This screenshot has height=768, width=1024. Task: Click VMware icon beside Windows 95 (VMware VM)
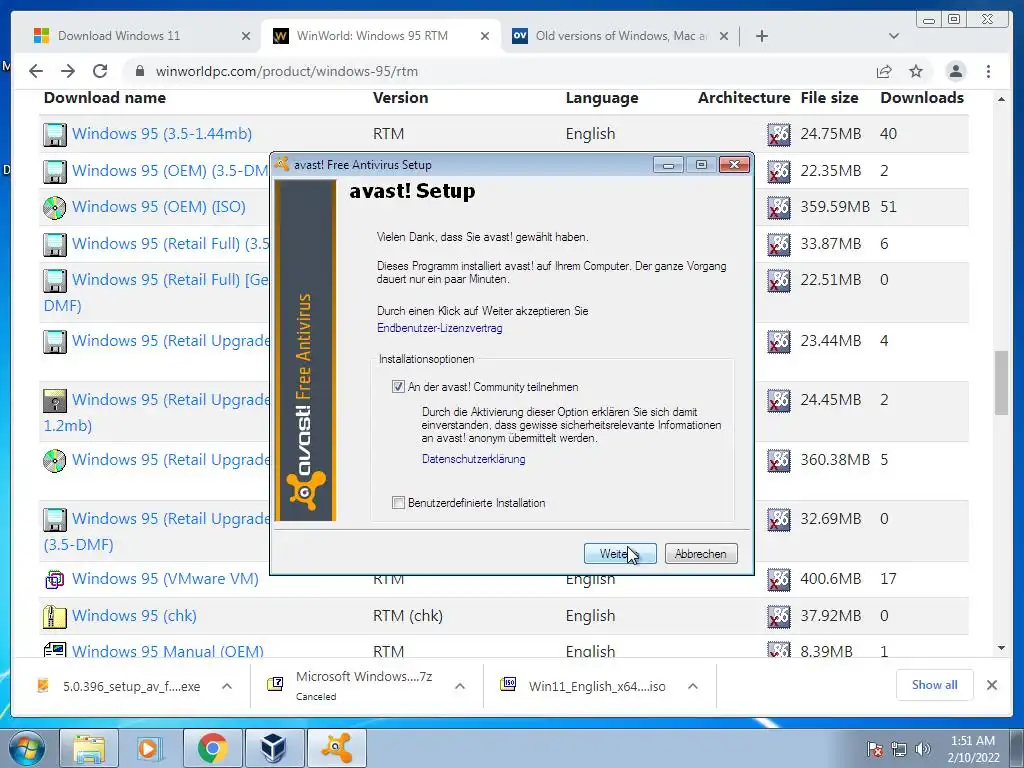[55, 579]
